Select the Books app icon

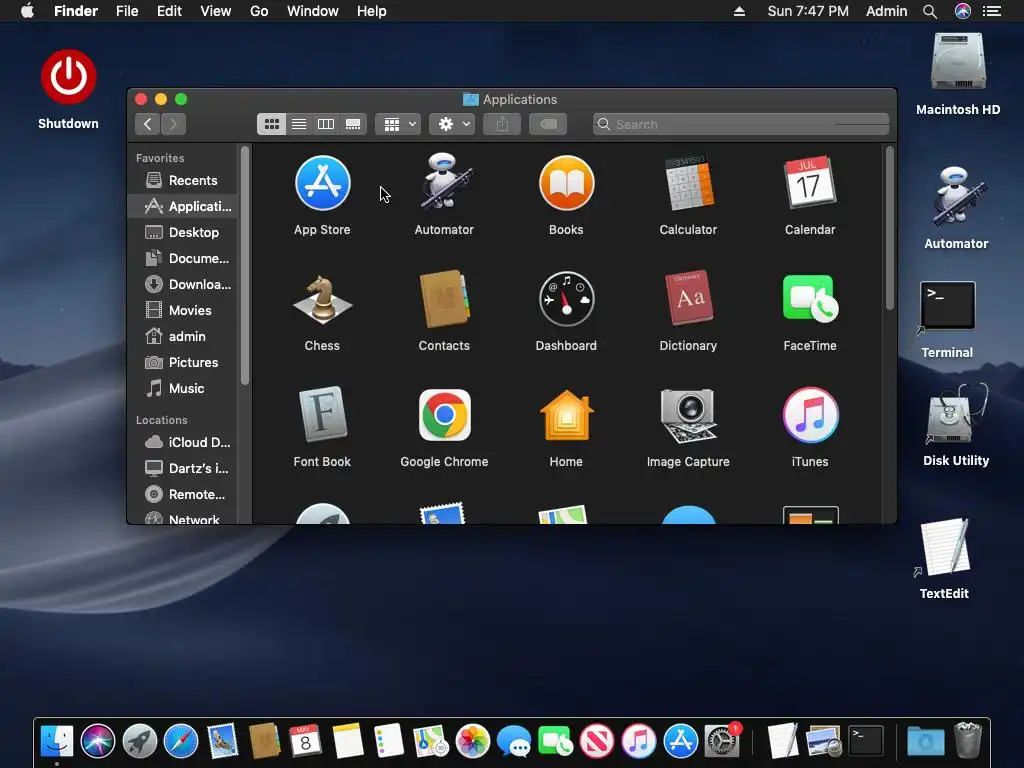tap(566, 184)
